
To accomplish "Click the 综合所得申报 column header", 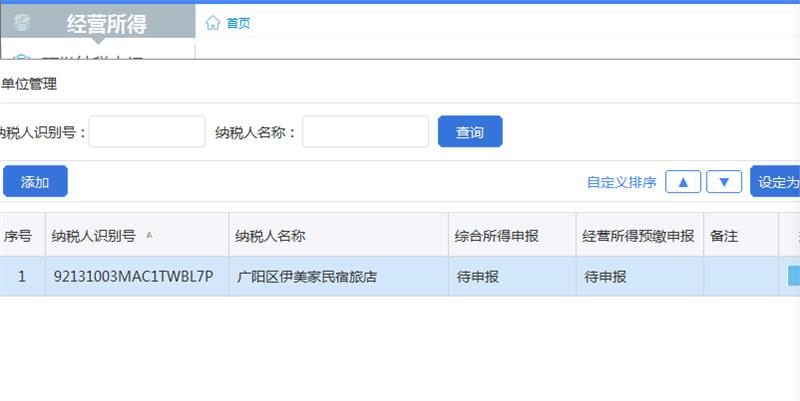I will click(496, 236).
